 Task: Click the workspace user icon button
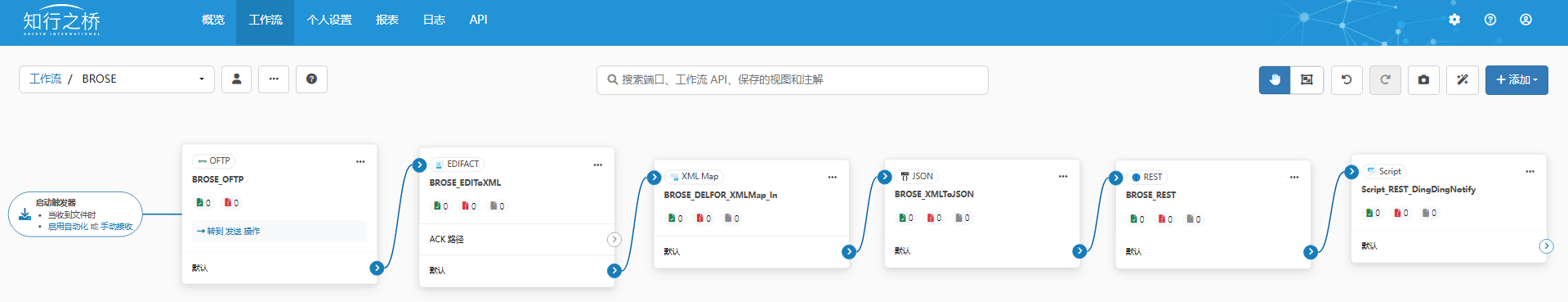pyautogui.click(x=236, y=79)
